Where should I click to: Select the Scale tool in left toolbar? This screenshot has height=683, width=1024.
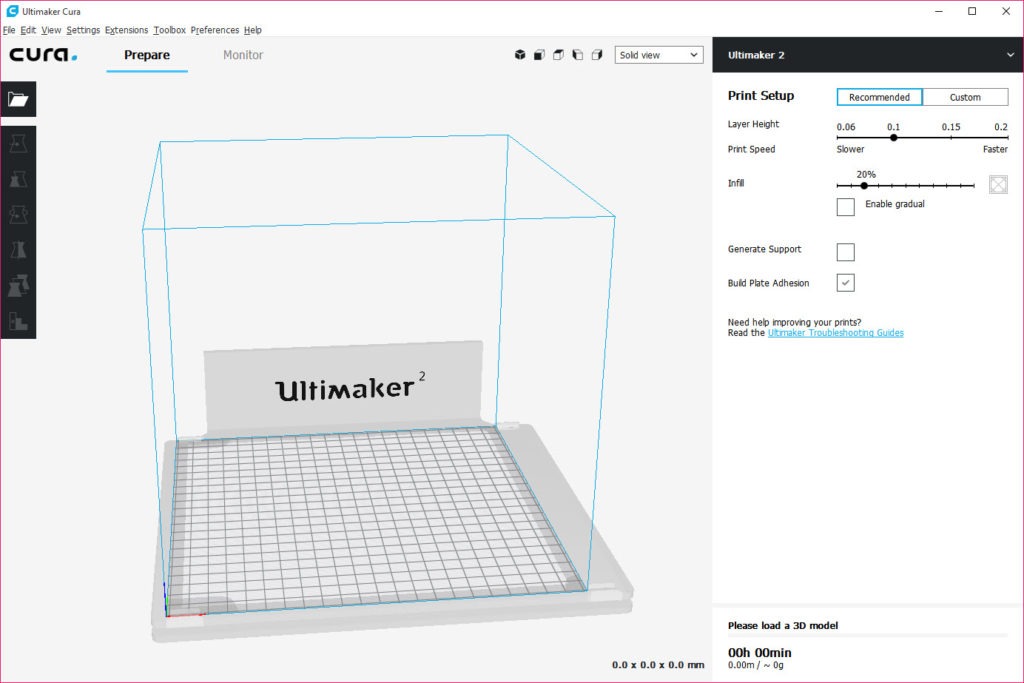18,180
